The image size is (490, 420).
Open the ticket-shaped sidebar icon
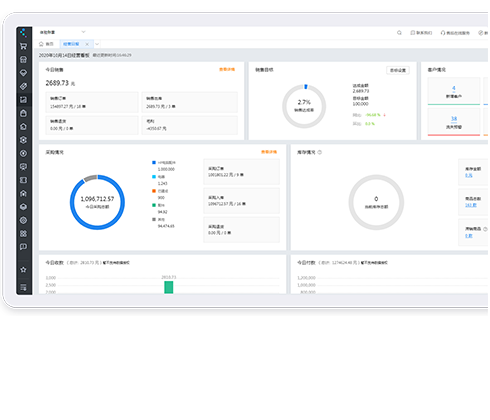[23, 180]
